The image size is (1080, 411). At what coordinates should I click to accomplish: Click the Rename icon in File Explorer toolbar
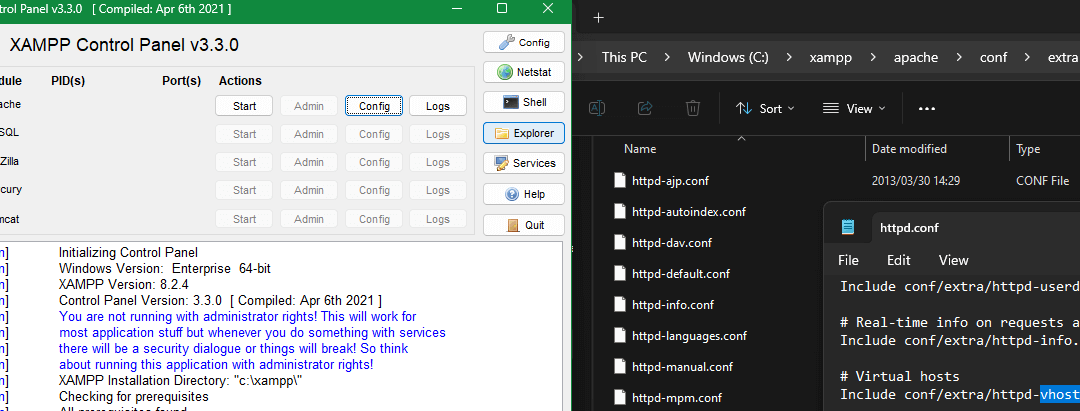[x=597, y=108]
